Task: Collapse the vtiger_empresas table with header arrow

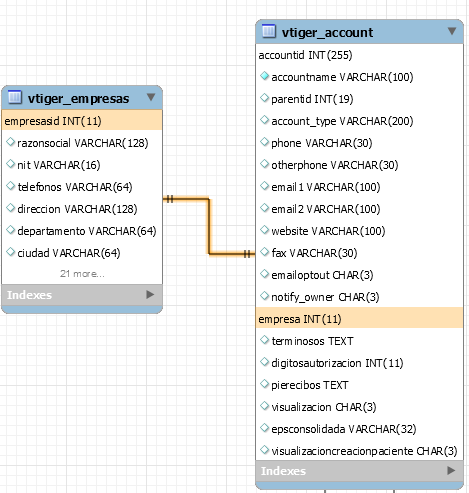Action: click(x=151, y=97)
